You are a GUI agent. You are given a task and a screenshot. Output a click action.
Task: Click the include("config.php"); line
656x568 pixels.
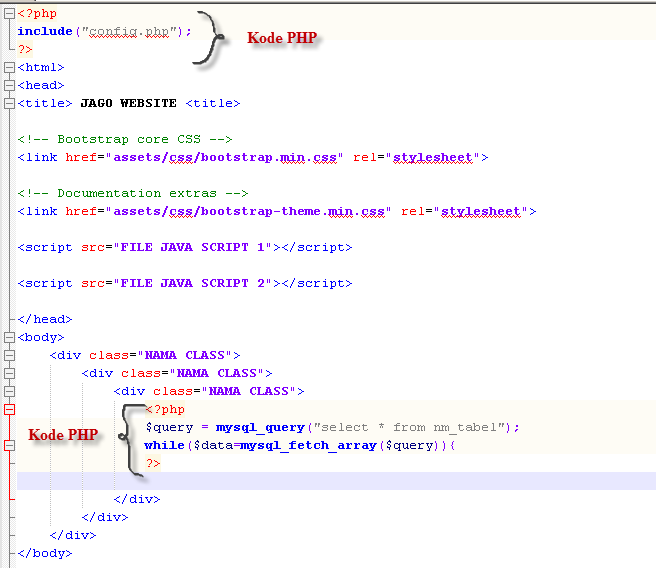click(105, 31)
